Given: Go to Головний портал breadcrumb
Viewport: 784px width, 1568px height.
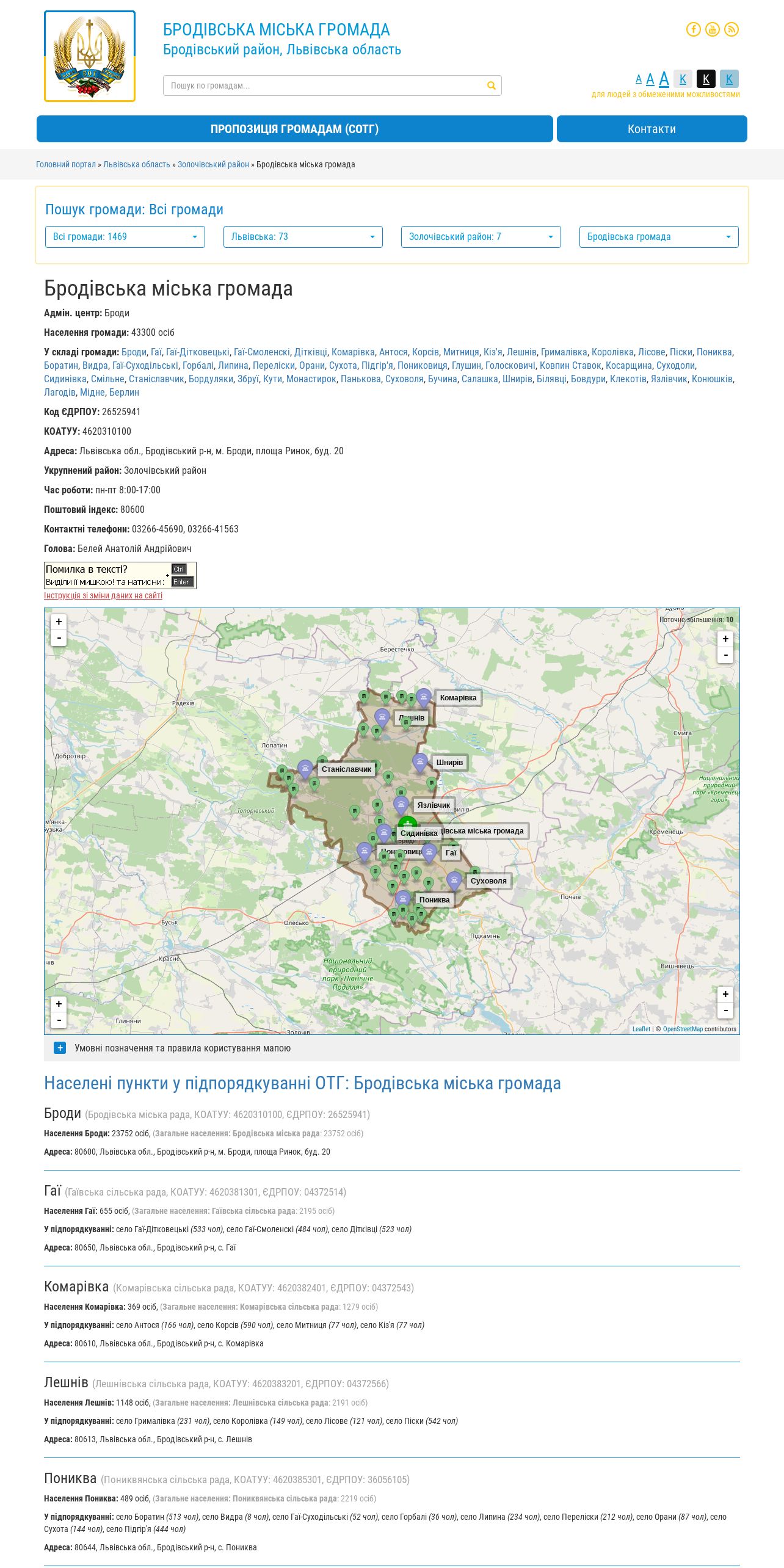Looking at the screenshot, I should 66,164.
